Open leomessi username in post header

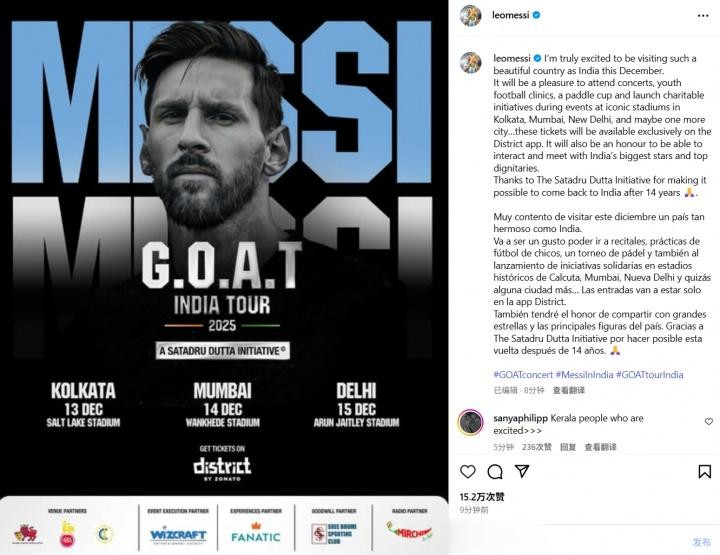[510, 17]
